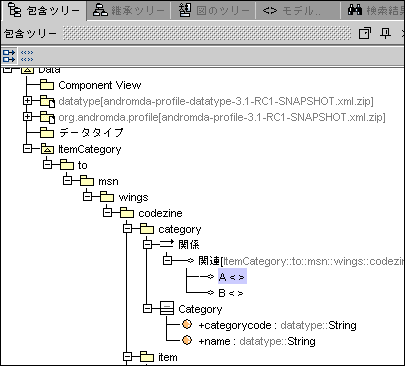Collapse the Category class node
405x366 pixels.
click(147, 308)
